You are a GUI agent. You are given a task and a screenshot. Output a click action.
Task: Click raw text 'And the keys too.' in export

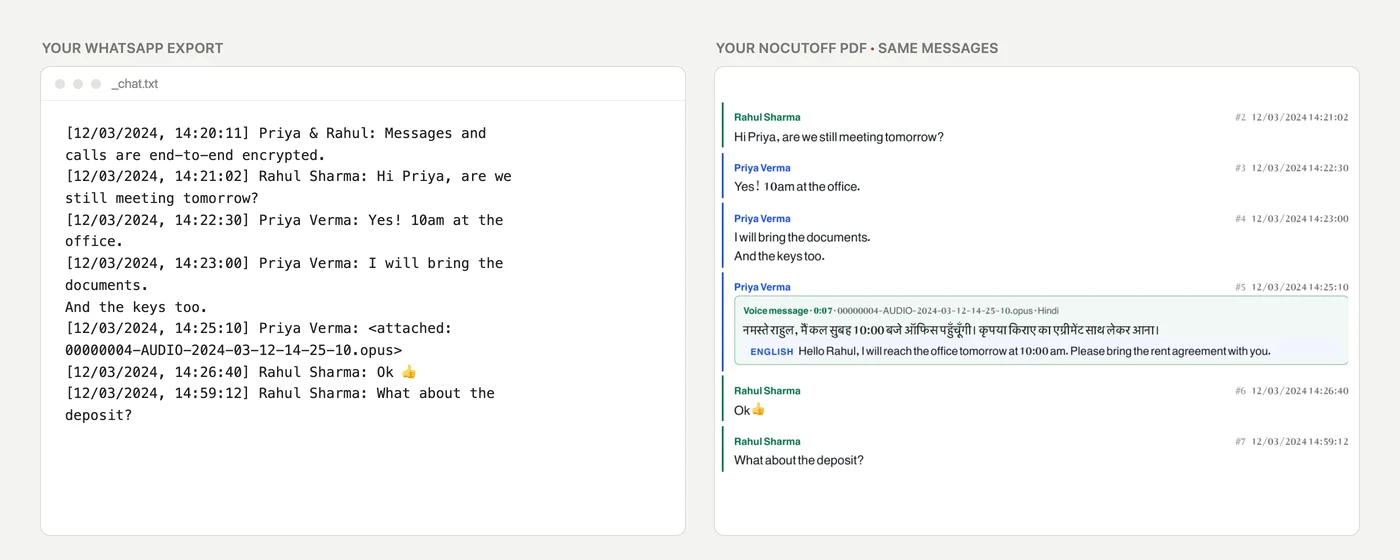point(136,307)
